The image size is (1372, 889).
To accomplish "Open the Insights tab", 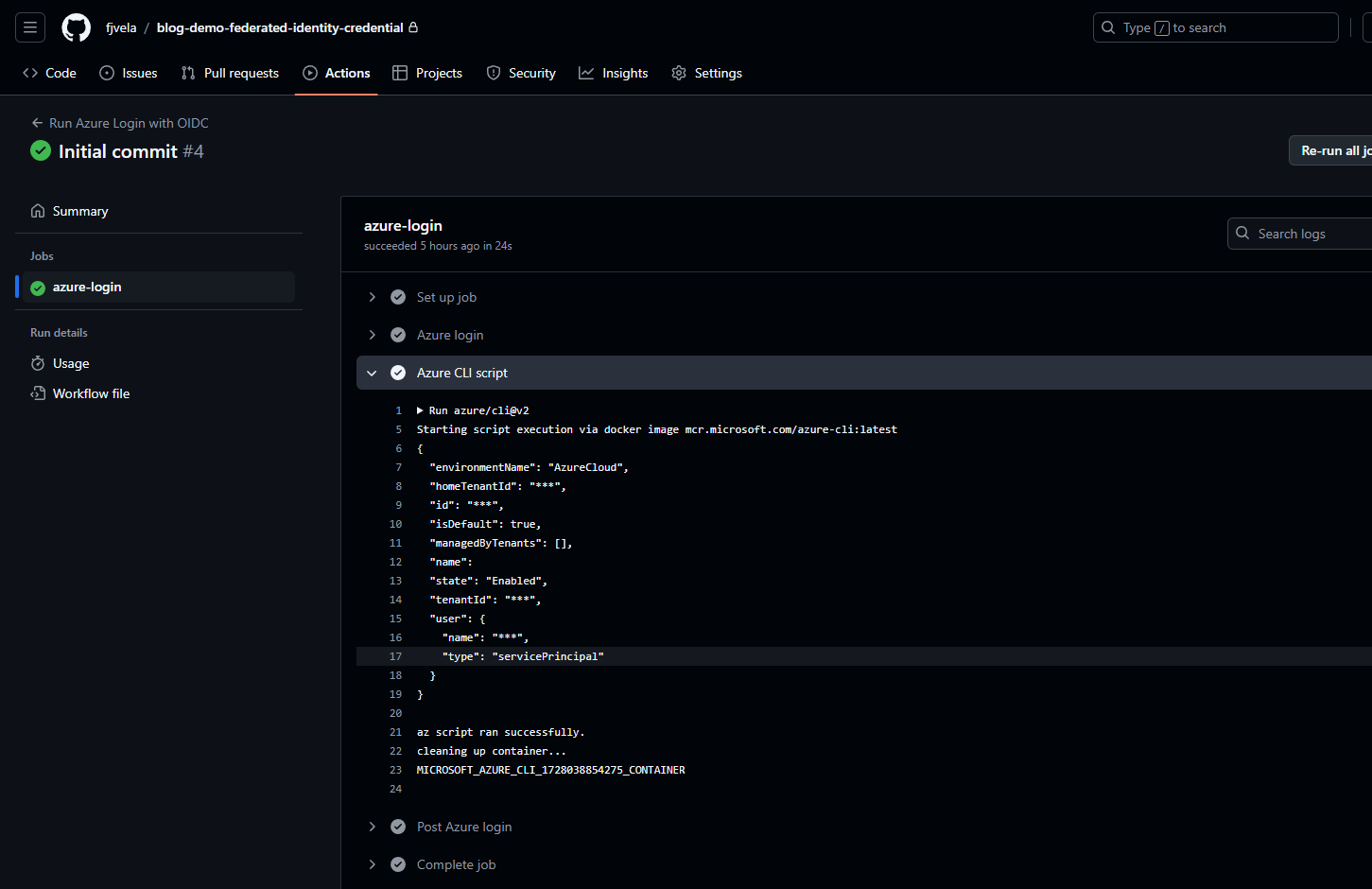I will (x=614, y=73).
